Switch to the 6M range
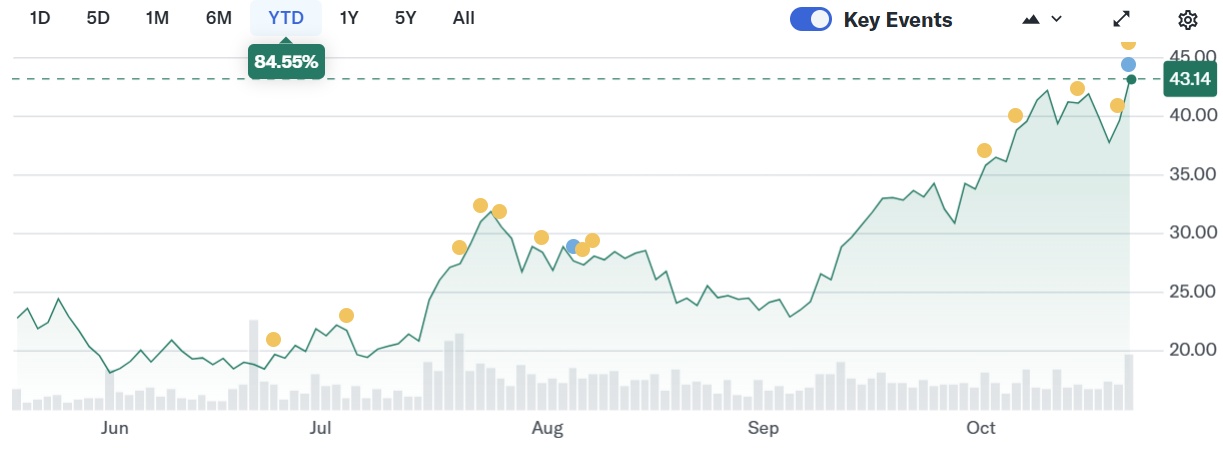Screen dimensions: 1223x460 tap(219, 17)
